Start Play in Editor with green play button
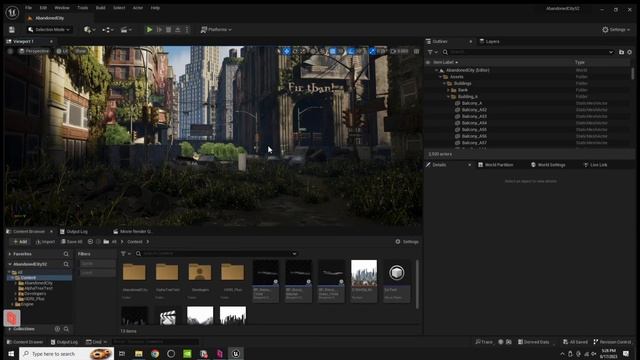The height and width of the screenshot is (360, 640). tap(149, 30)
